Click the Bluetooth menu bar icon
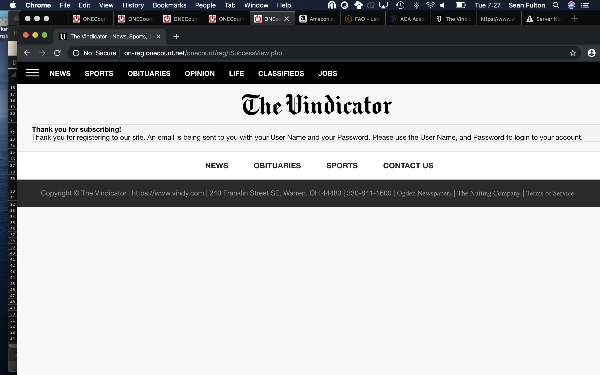The height and width of the screenshot is (375, 600). coord(416,5)
